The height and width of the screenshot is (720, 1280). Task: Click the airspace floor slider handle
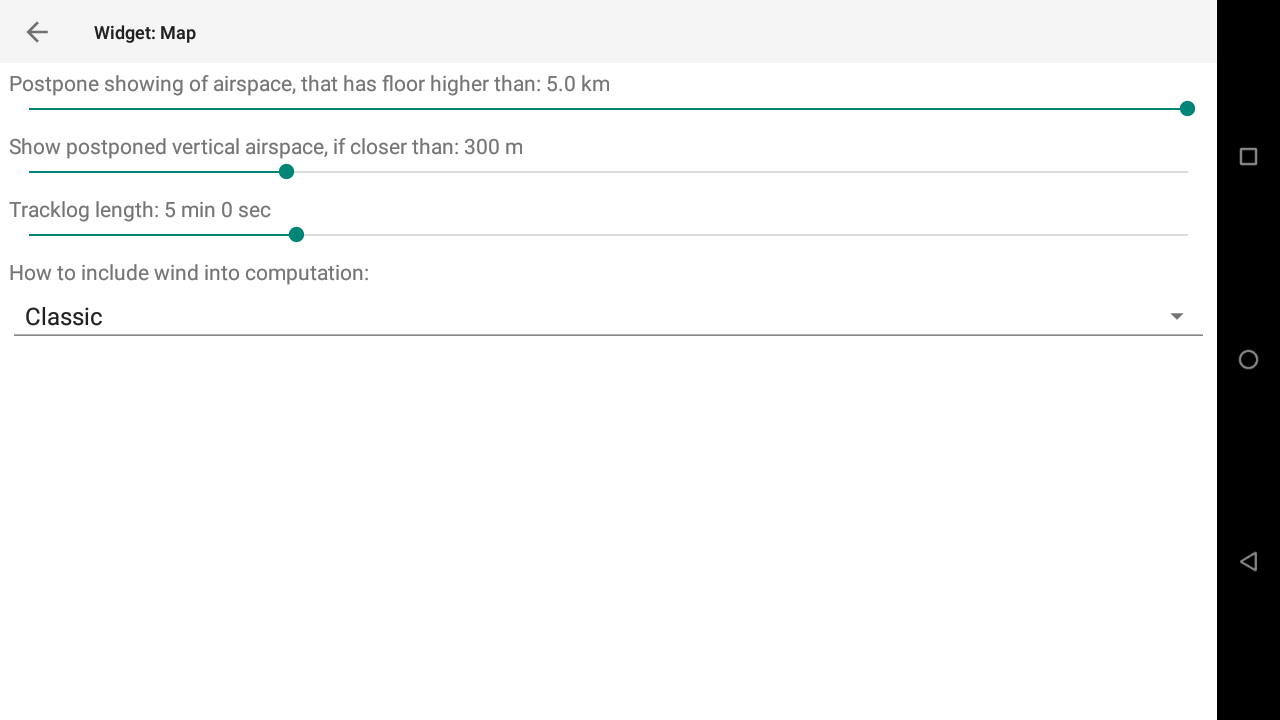(x=1187, y=109)
